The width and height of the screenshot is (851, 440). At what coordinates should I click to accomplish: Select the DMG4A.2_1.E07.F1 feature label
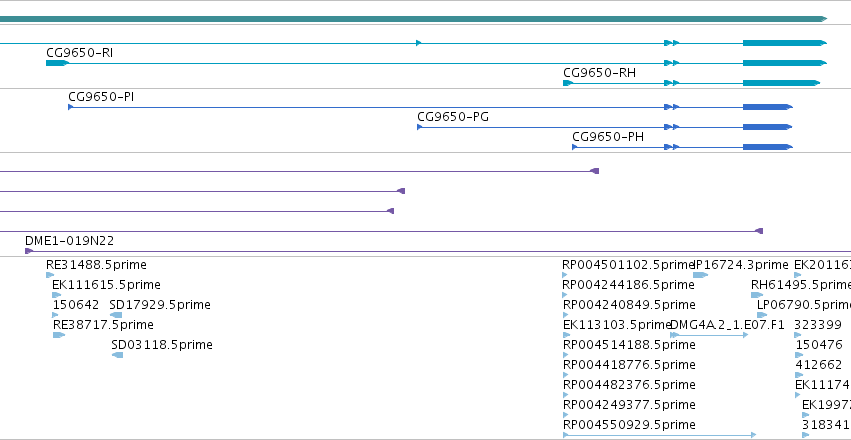point(727,325)
